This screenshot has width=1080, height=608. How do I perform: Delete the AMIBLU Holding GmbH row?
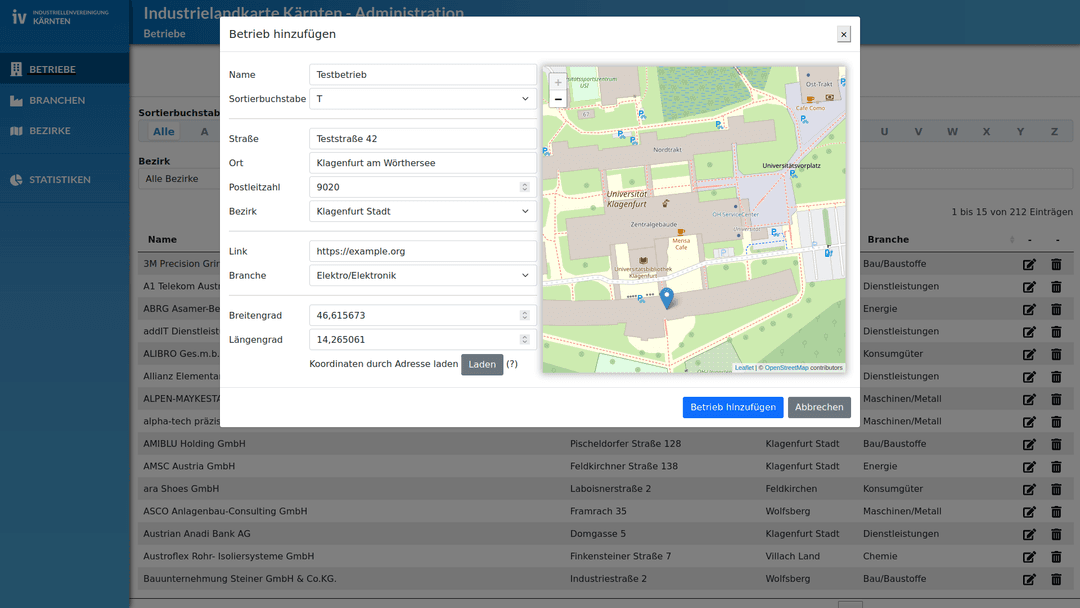point(1056,444)
